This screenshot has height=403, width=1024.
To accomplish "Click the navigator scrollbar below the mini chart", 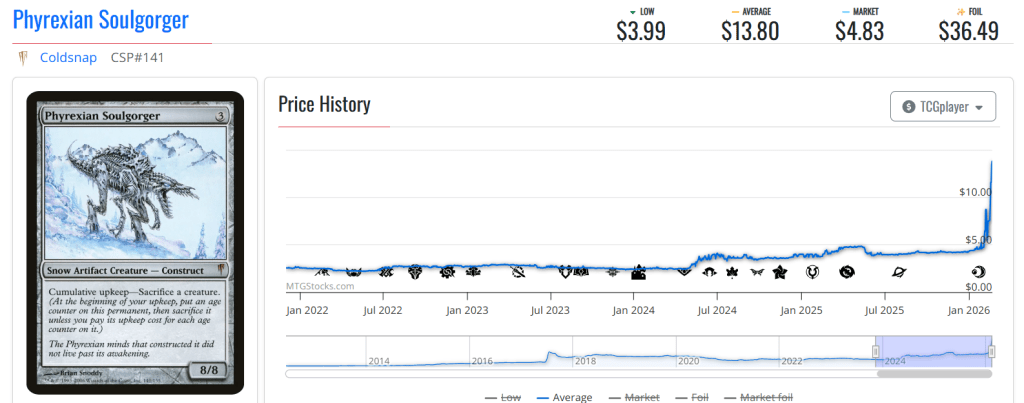I will (x=933, y=374).
